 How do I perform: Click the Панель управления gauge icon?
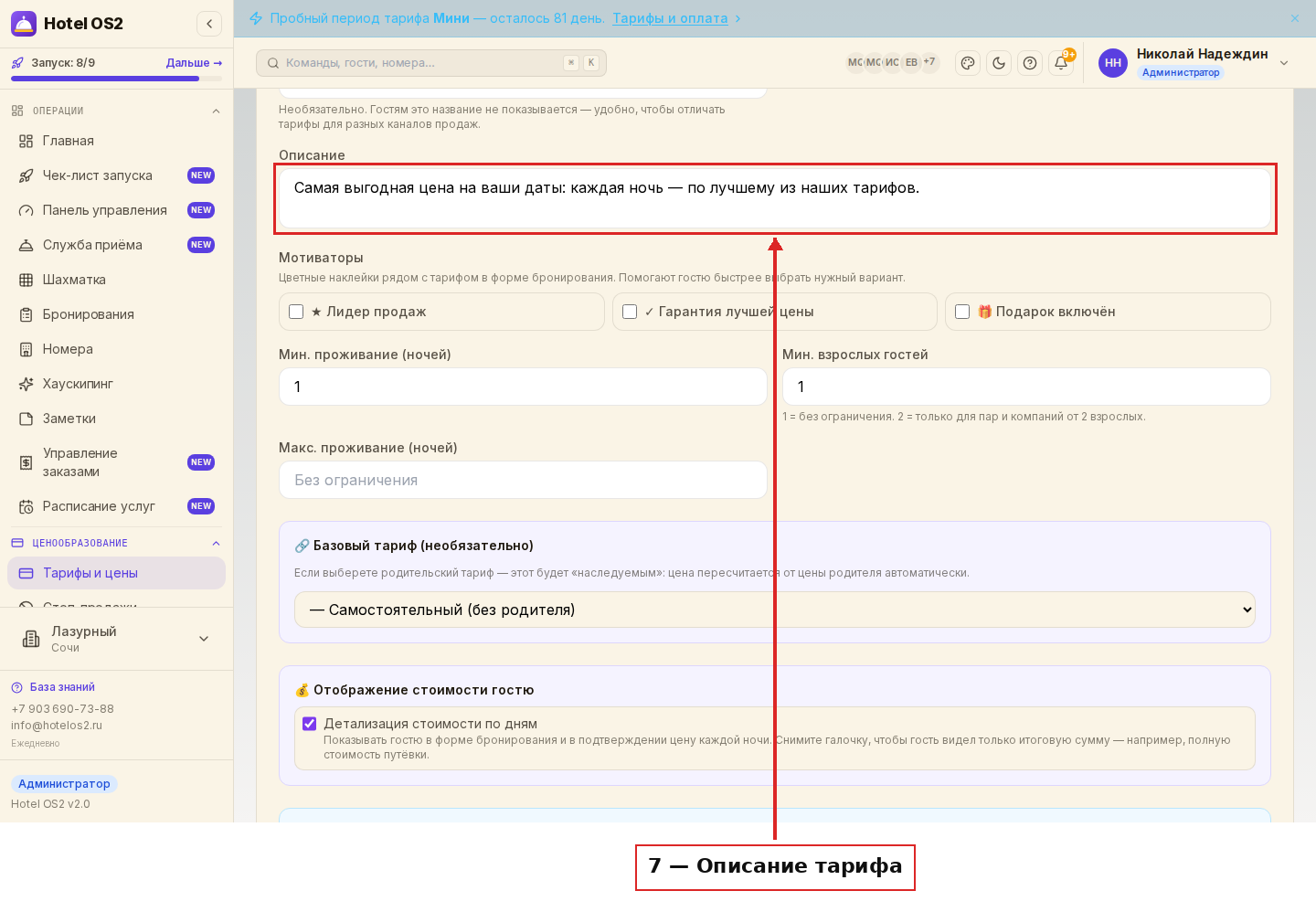(x=27, y=210)
